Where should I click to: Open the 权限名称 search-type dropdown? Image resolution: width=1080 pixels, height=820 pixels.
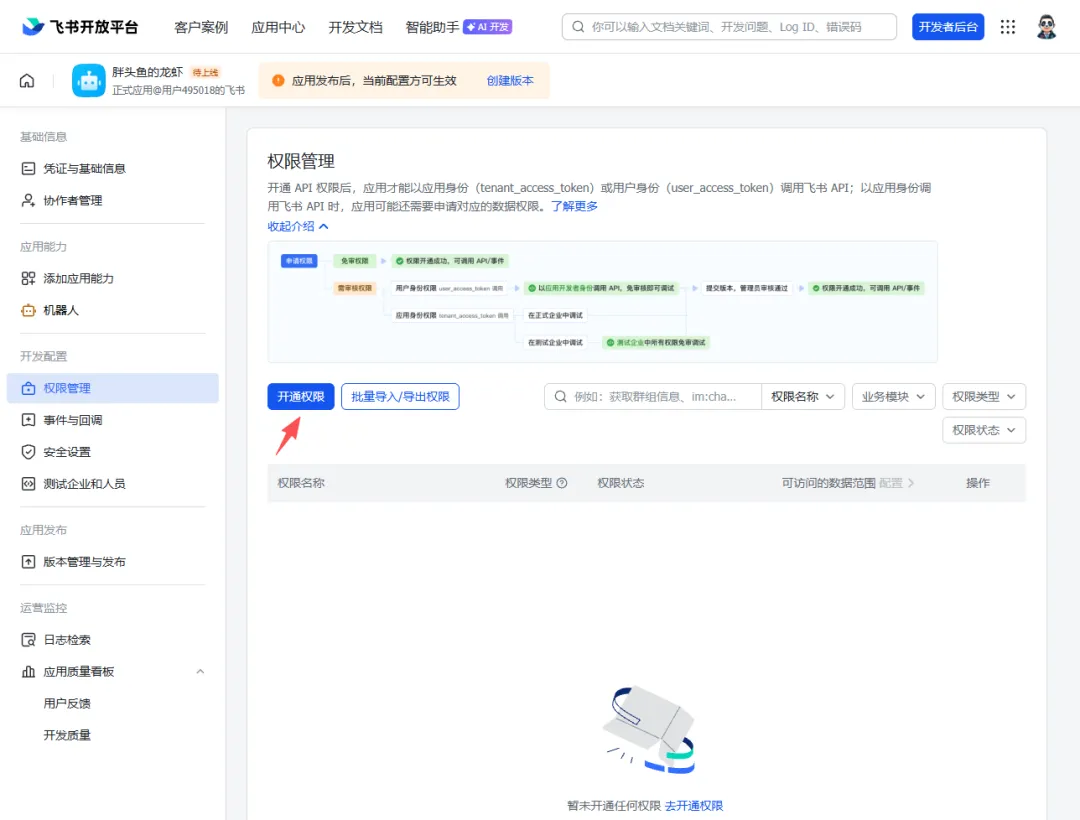pos(803,397)
